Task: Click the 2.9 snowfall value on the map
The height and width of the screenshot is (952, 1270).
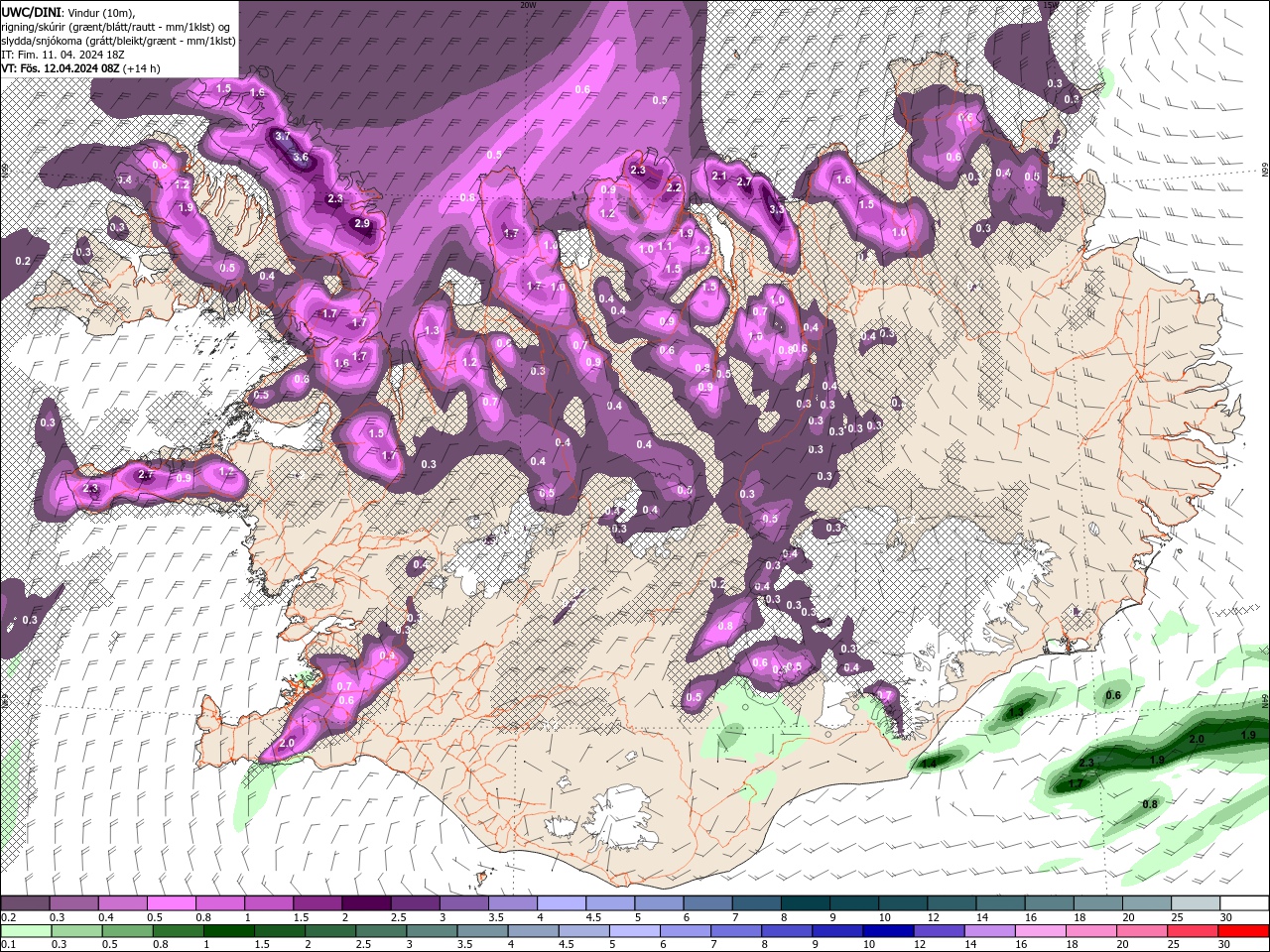Action: click(362, 224)
